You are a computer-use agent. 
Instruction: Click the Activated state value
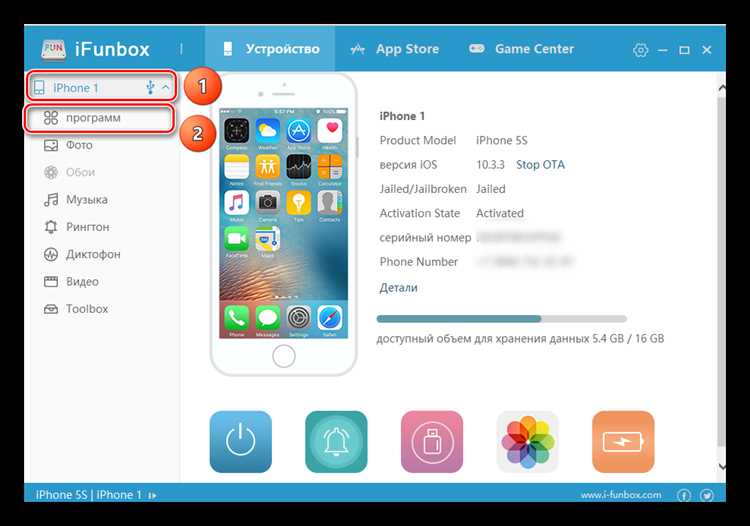(x=500, y=213)
